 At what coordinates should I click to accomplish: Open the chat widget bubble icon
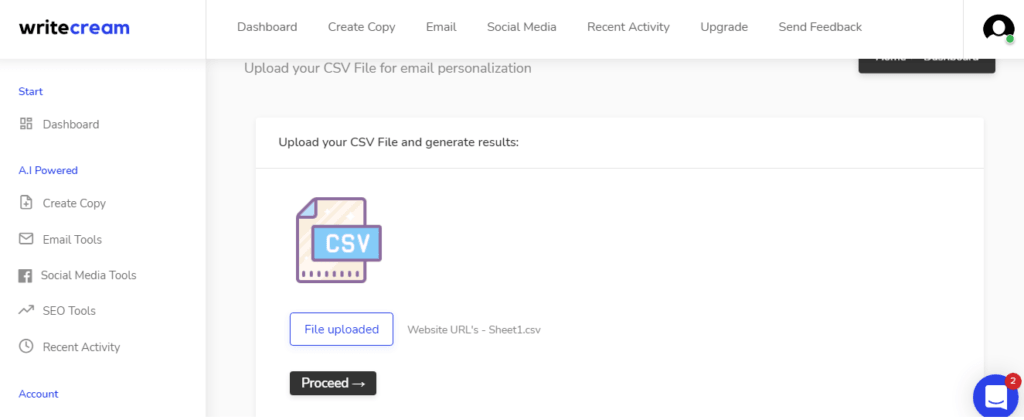coord(996,396)
